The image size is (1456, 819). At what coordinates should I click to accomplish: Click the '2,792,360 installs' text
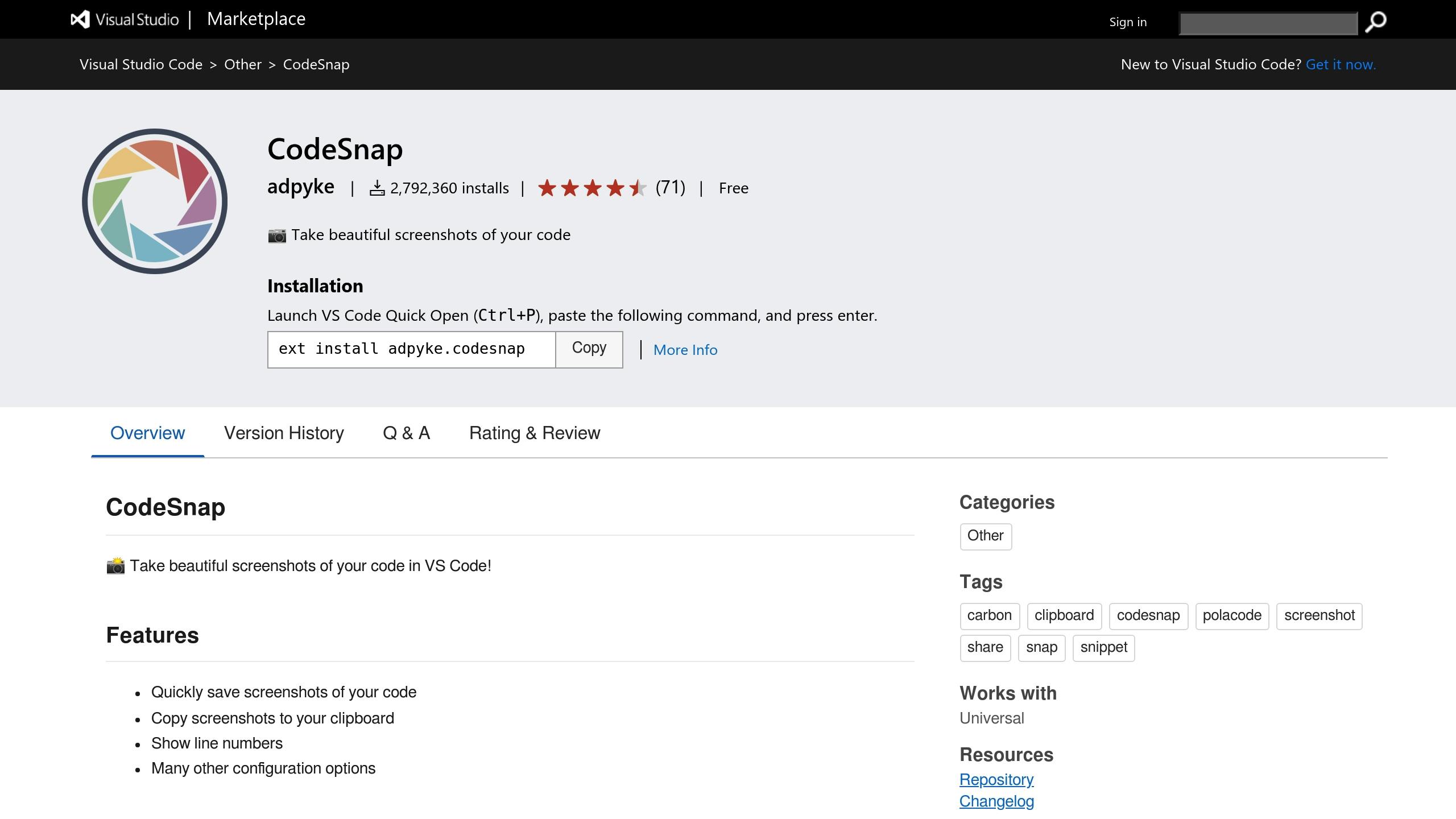449,188
